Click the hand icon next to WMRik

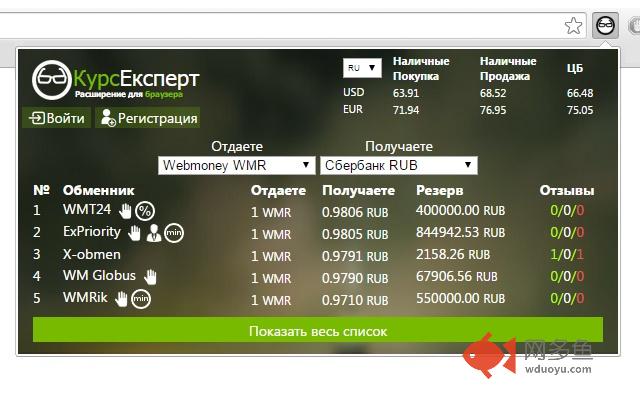(x=121, y=299)
